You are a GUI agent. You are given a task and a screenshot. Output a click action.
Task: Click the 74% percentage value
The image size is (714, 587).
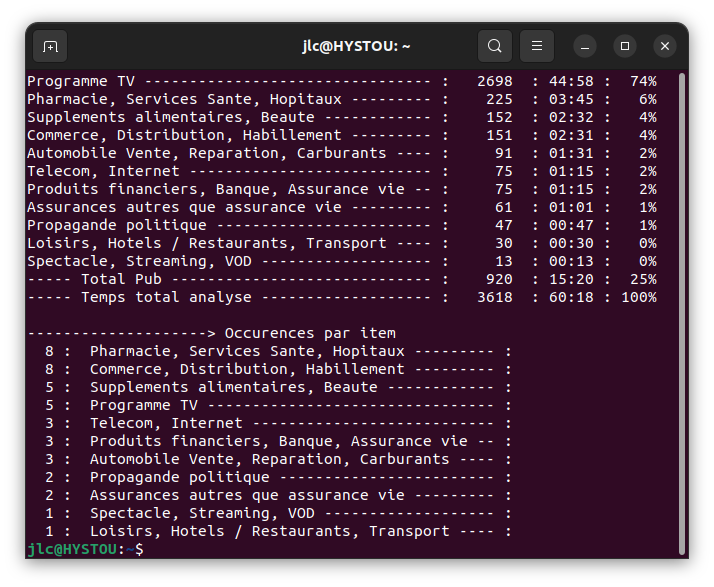[643, 81]
